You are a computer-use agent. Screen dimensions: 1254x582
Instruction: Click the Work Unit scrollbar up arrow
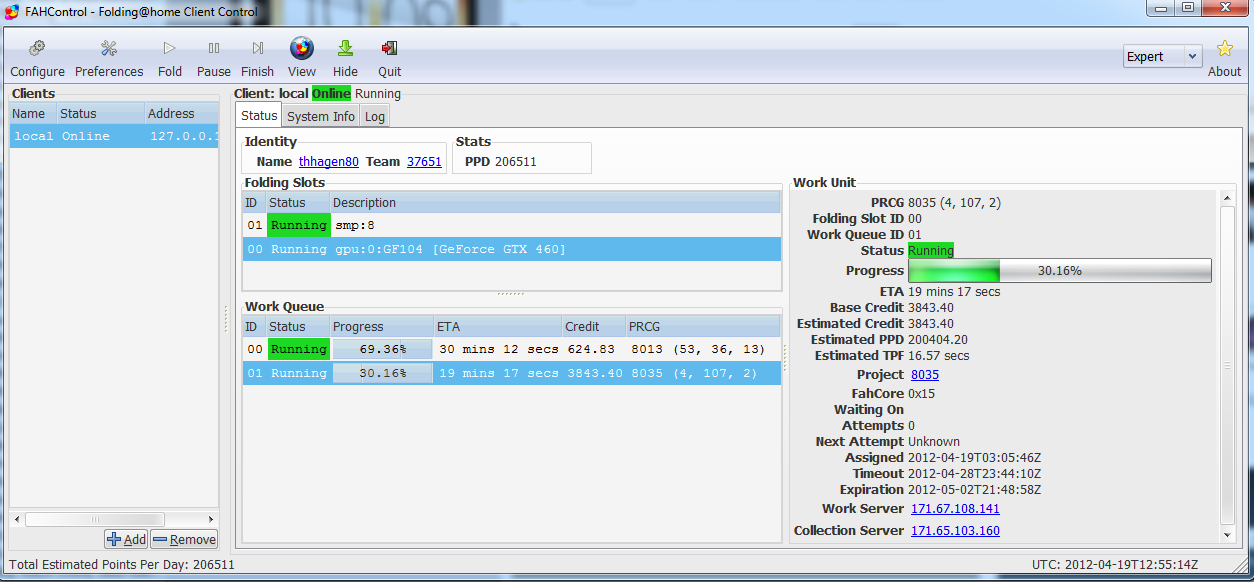coord(1227,198)
